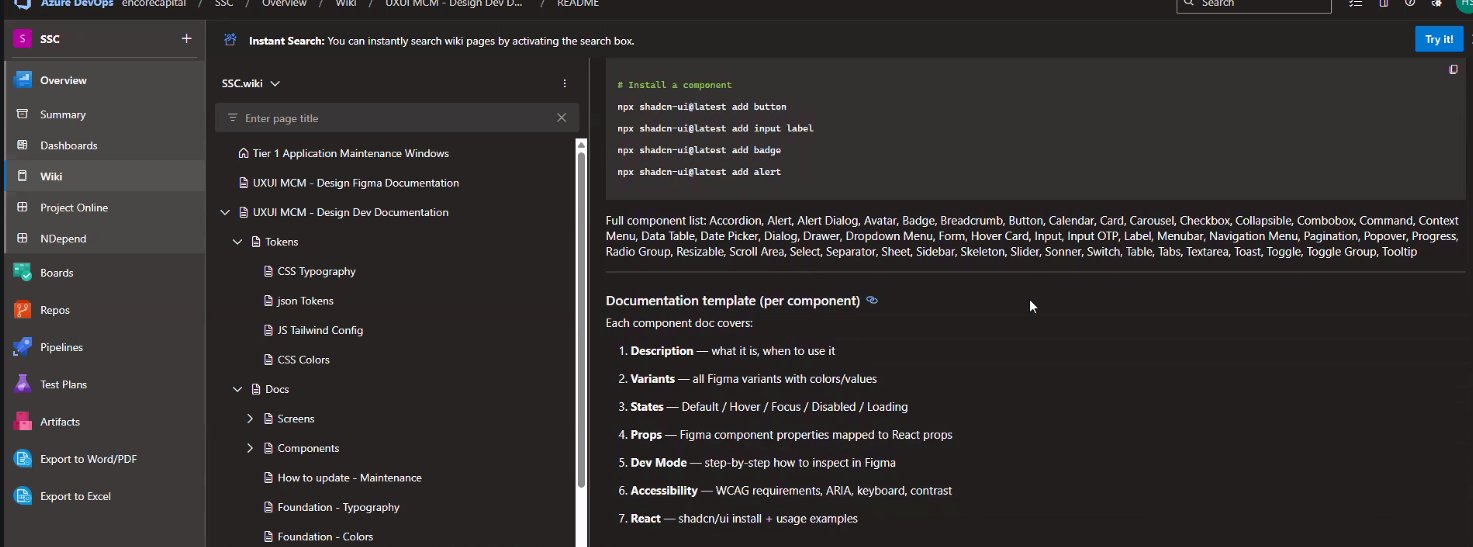The image size is (1473, 547).
Task: Click the page icon beside json Tokens
Action: [268, 301]
